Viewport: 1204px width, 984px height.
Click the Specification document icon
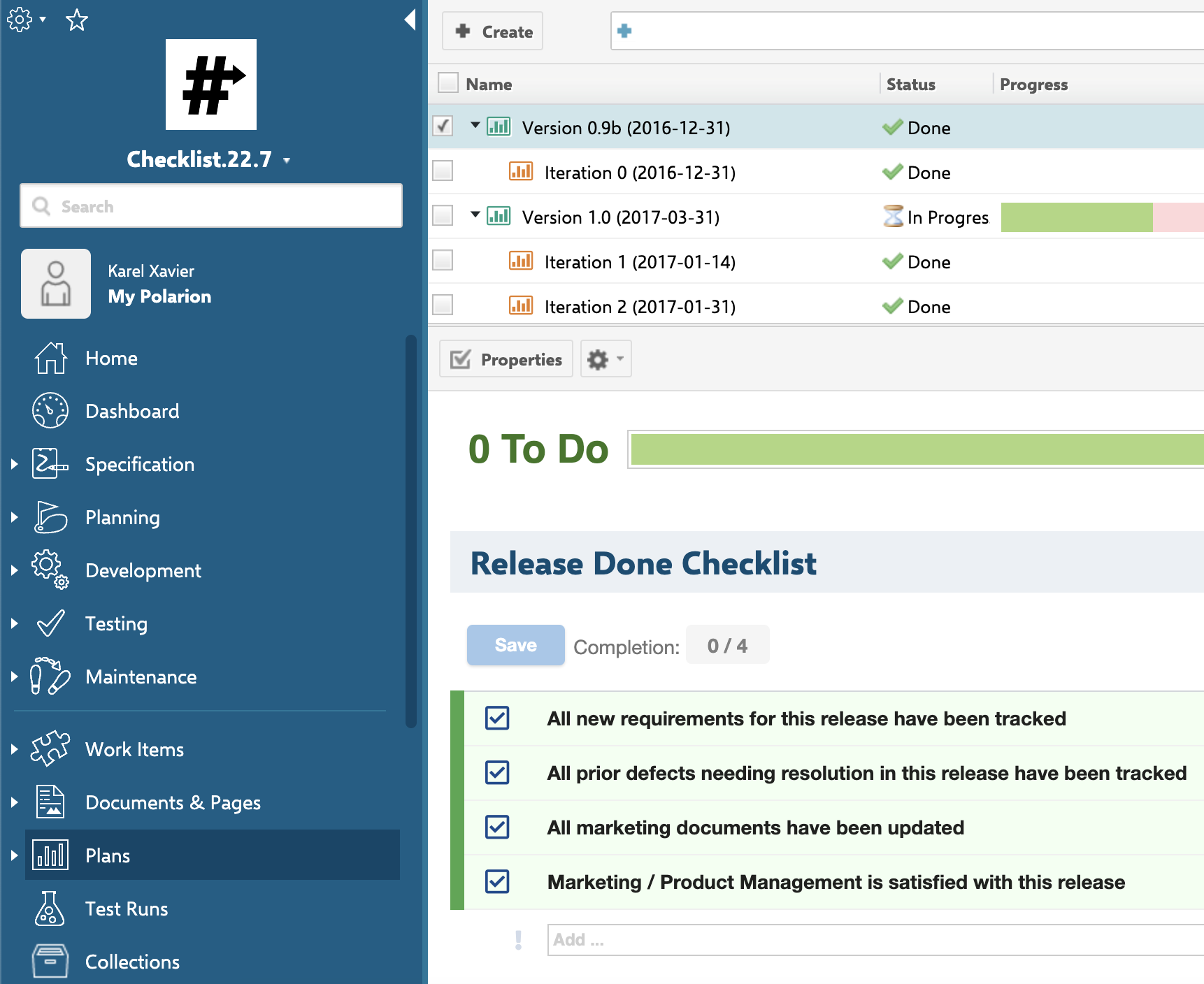pyautogui.click(x=50, y=464)
